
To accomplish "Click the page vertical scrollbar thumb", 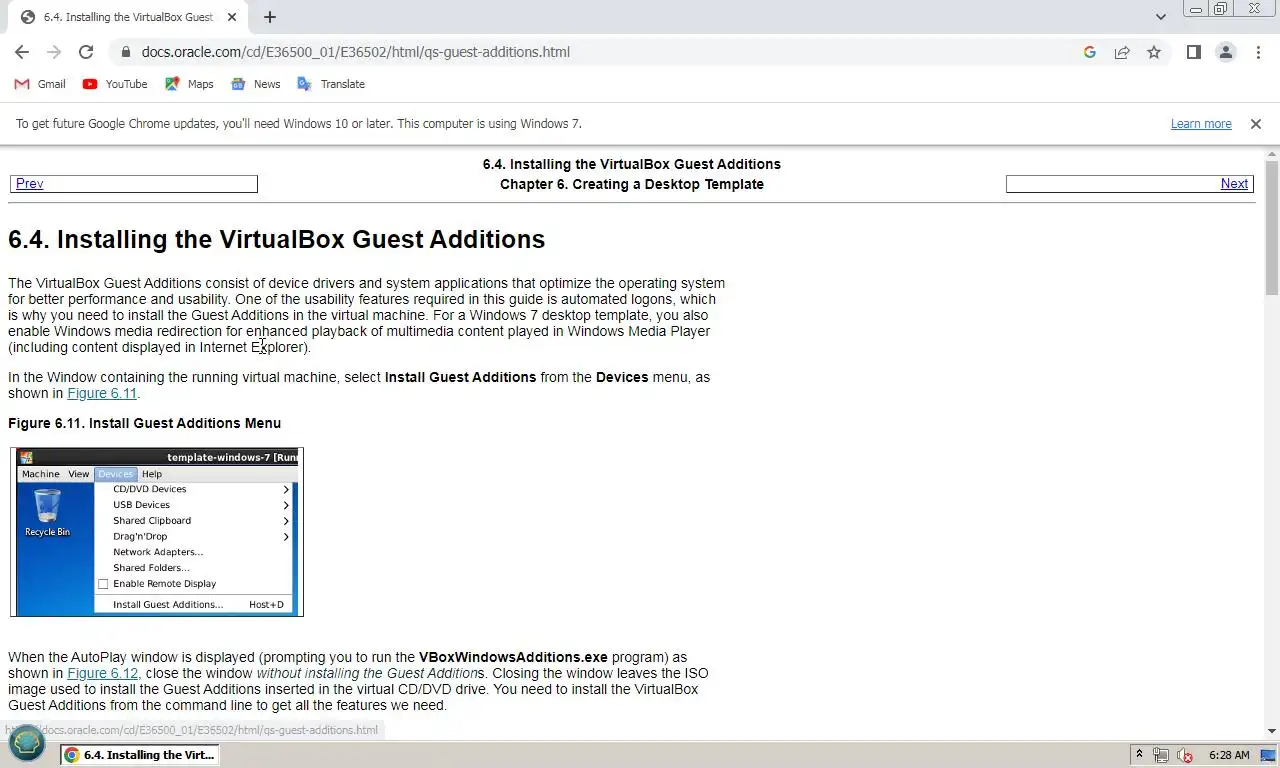I will coord(1272,230).
